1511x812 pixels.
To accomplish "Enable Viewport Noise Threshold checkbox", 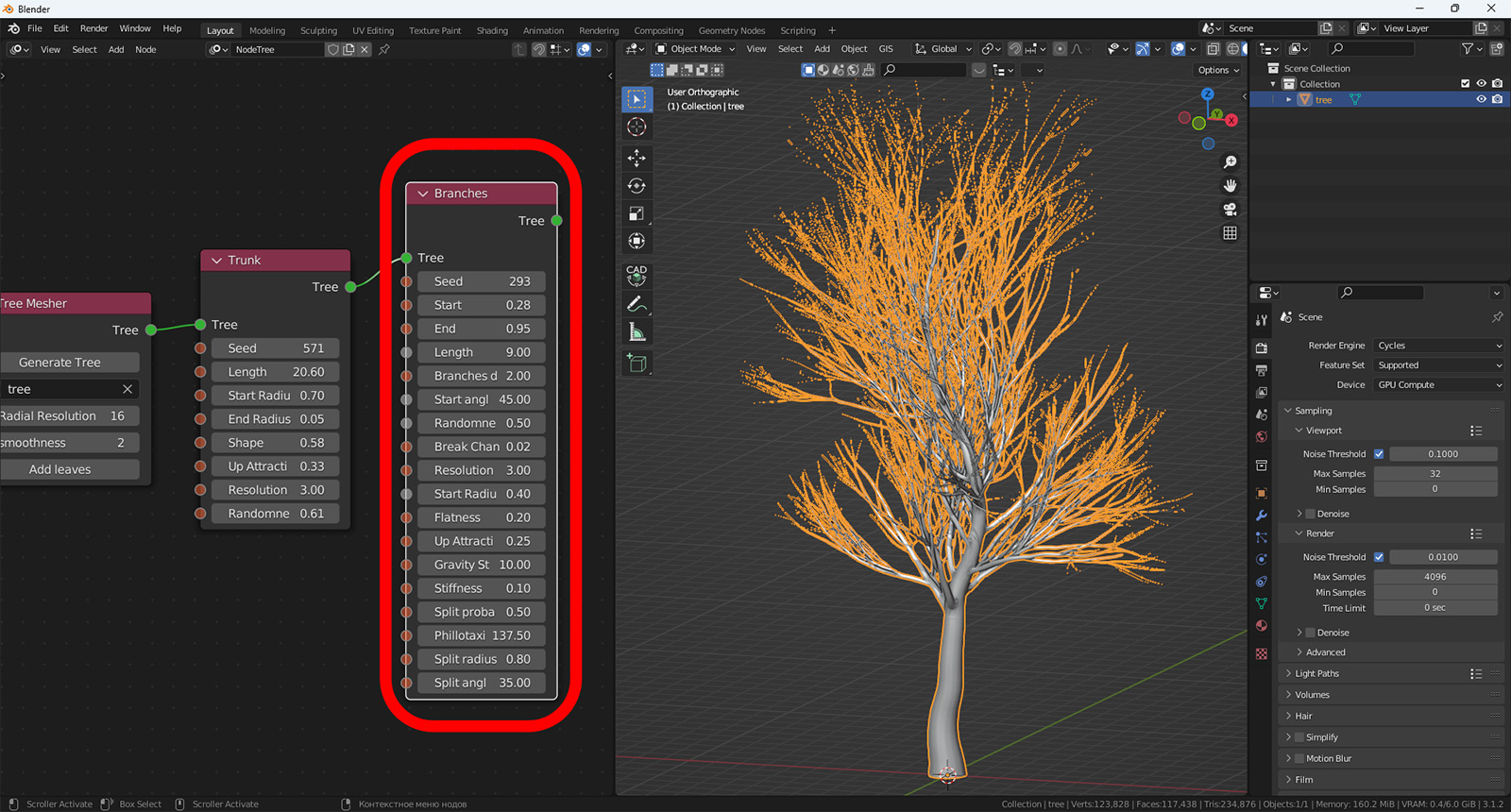I will click(1379, 454).
